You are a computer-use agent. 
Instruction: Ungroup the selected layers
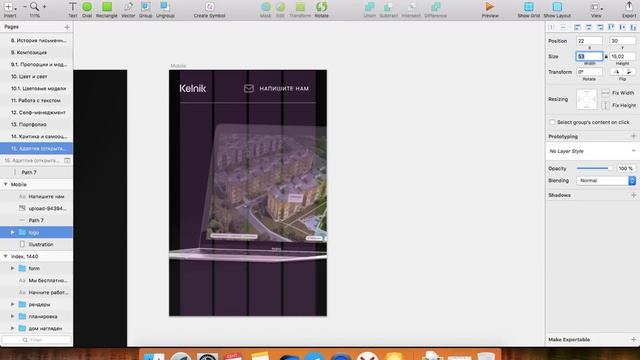tap(165, 10)
